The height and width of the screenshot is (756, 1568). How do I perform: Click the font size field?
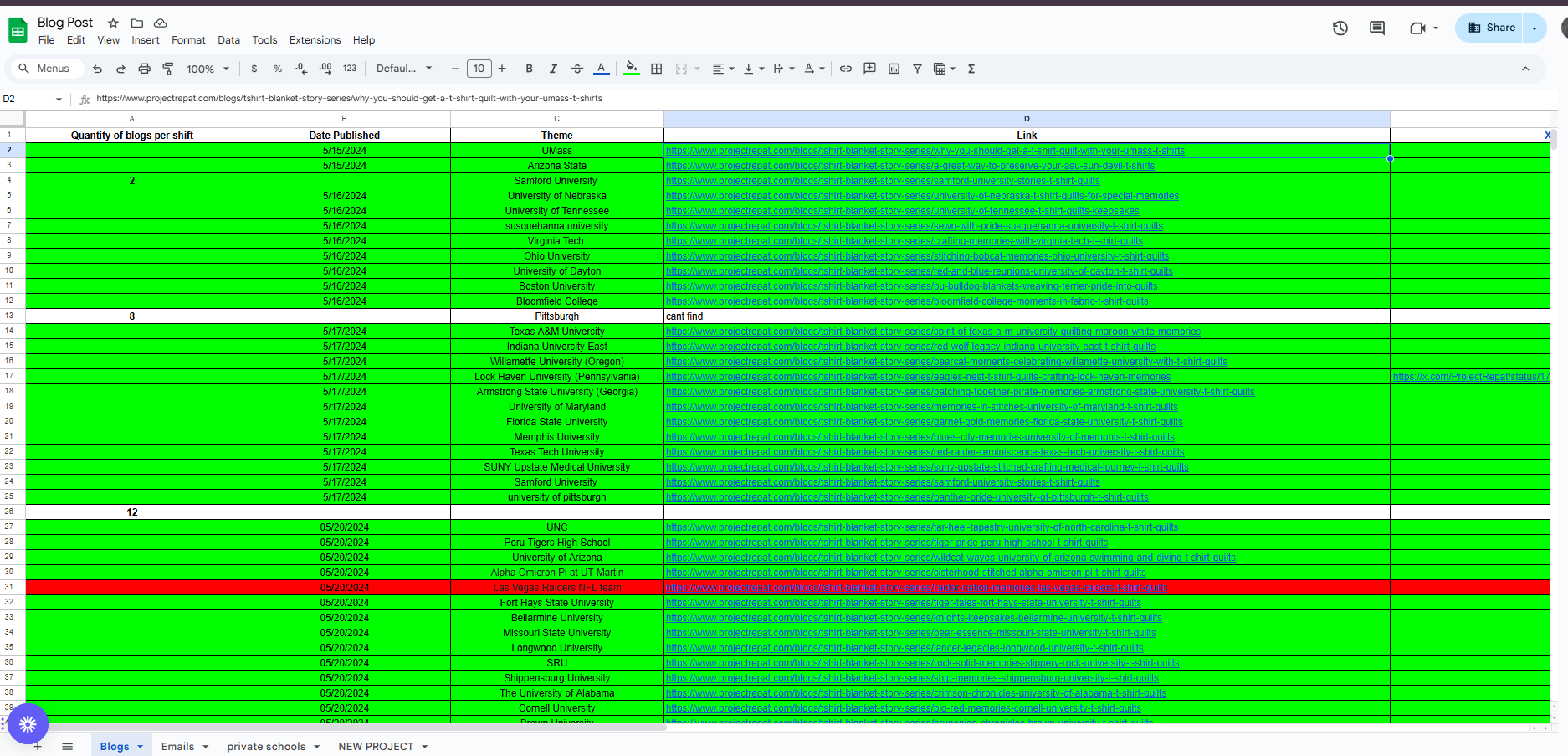pyautogui.click(x=479, y=69)
